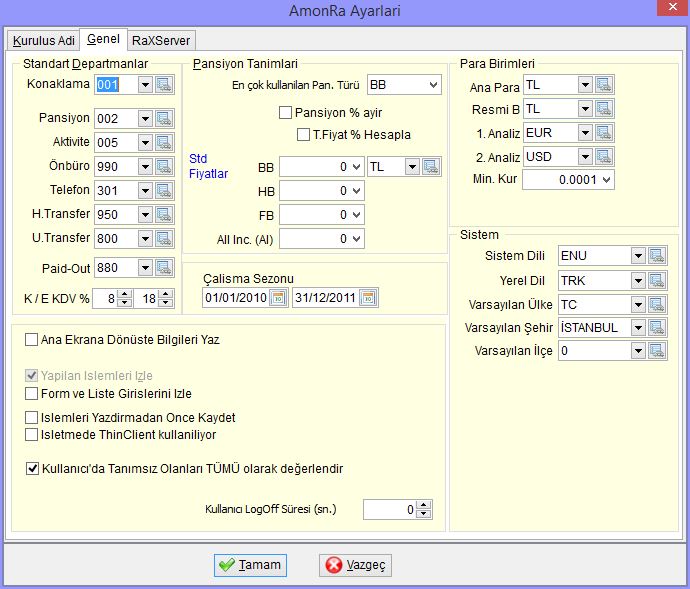Decrease second K/E KDV % value 18
The width and height of the screenshot is (690, 589).
165,302
